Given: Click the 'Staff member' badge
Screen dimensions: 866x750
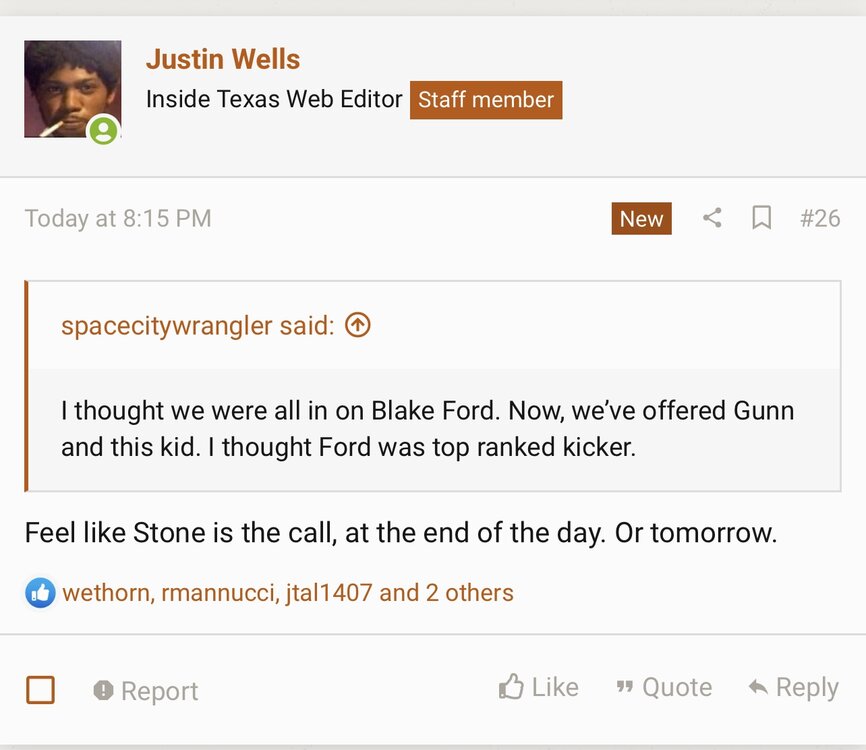Looking at the screenshot, I should click(486, 100).
